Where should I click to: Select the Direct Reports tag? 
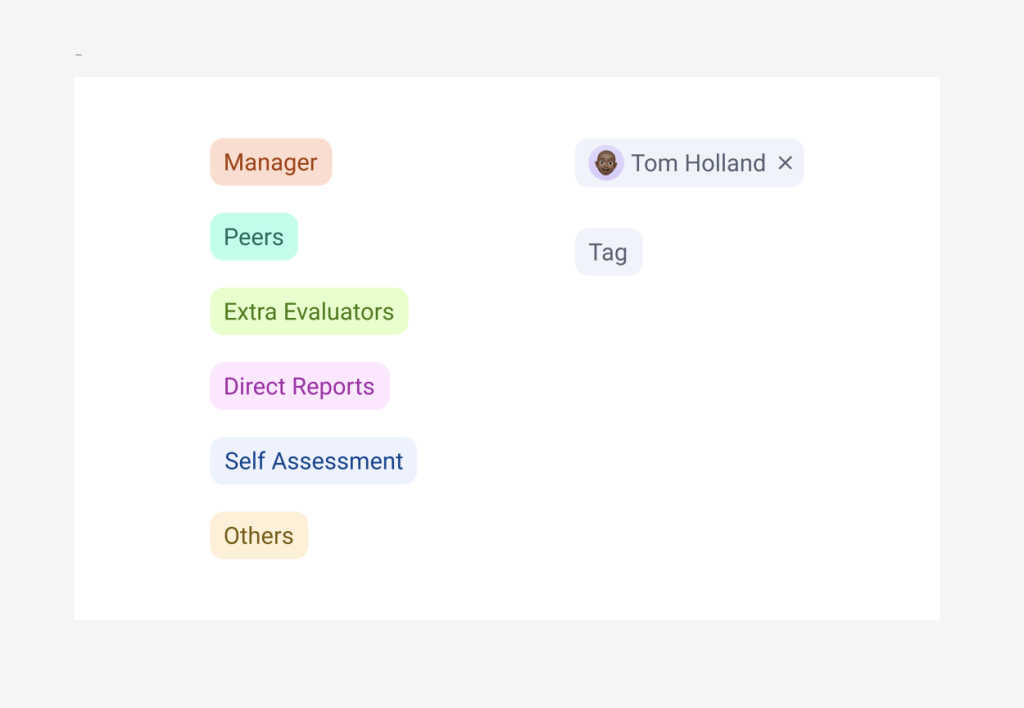[299, 386]
